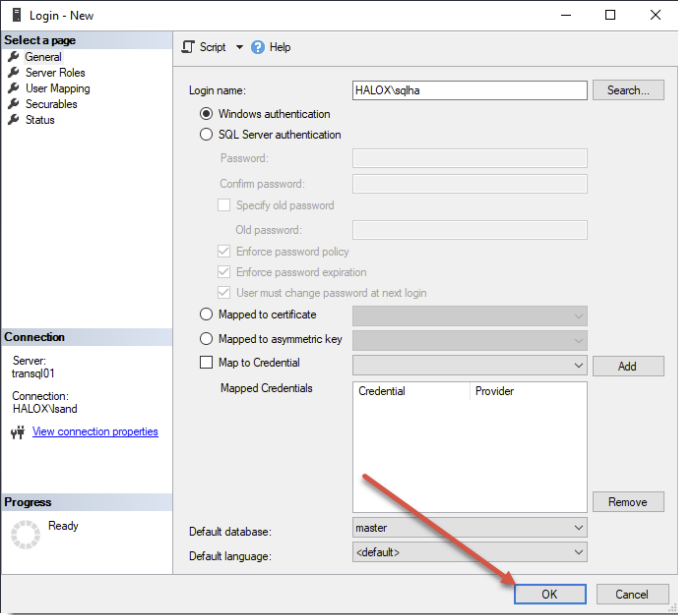Click the Confirm password field

[x=470, y=184]
